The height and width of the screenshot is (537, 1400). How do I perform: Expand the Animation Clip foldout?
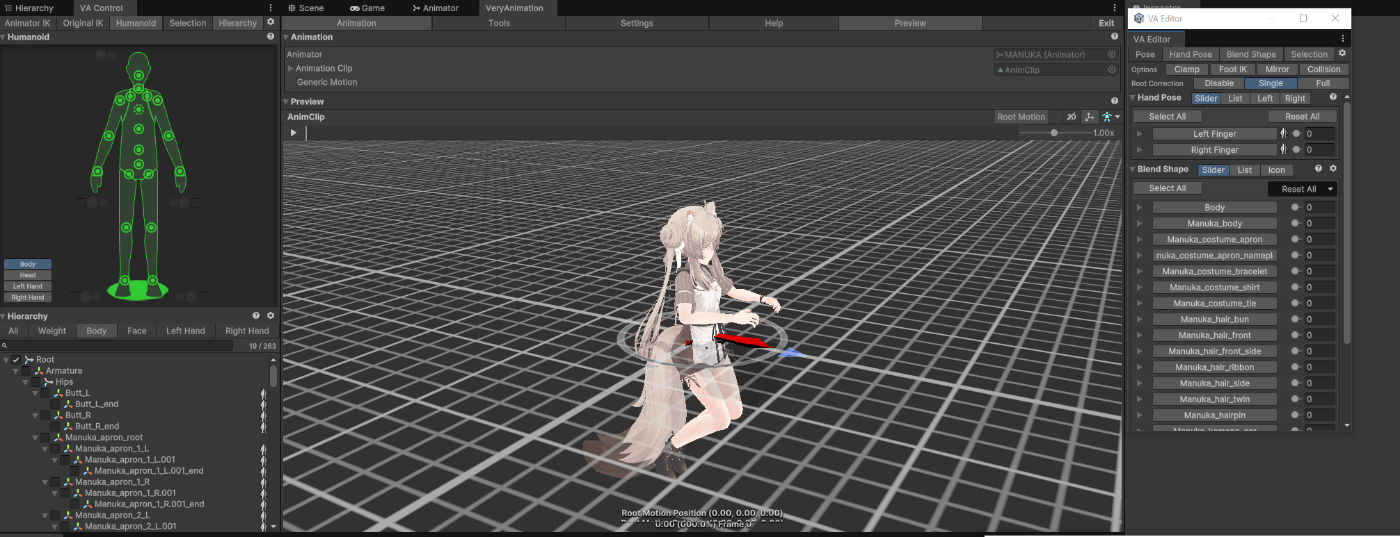[x=291, y=68]
